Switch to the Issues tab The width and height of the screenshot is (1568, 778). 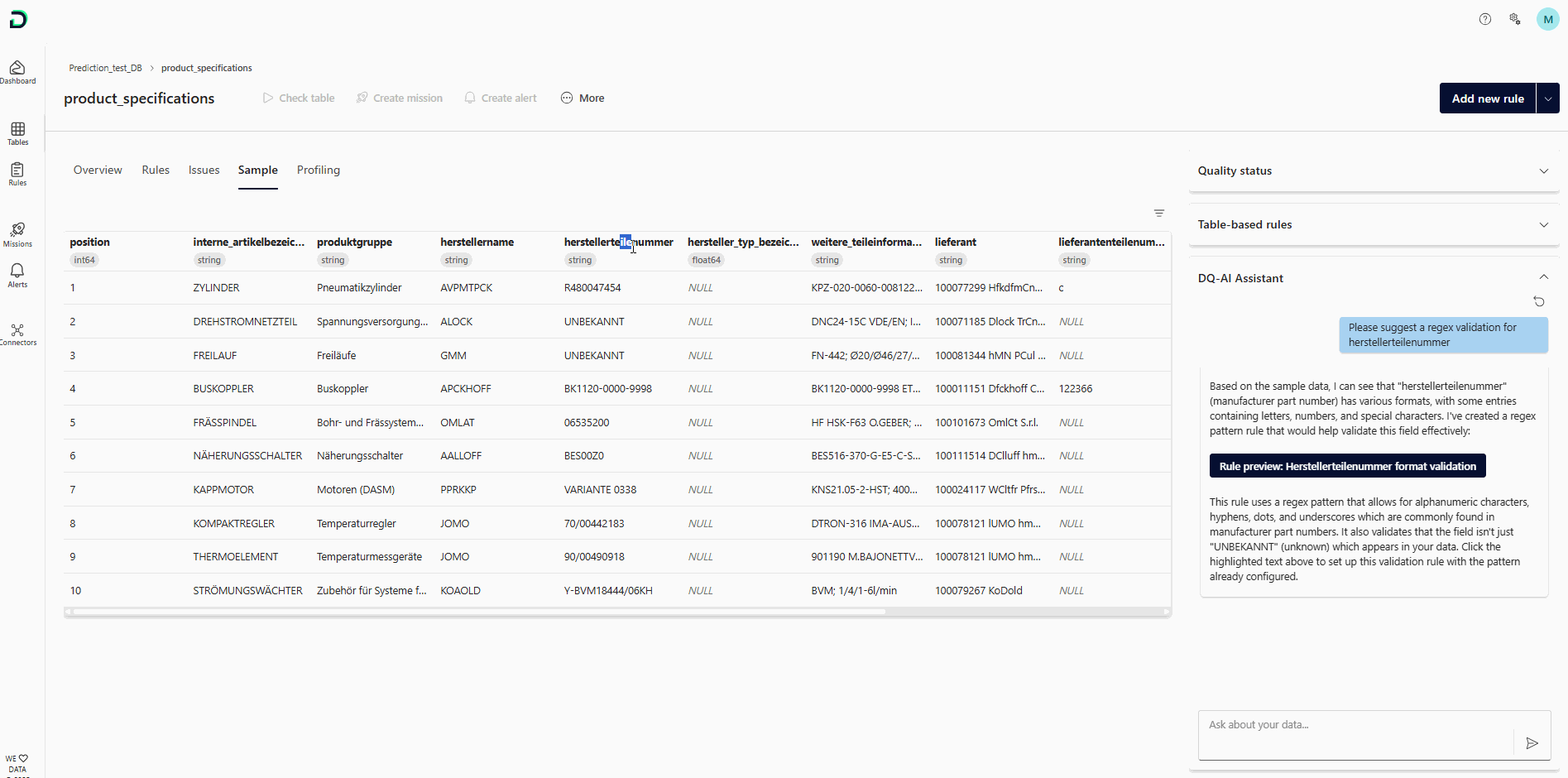tap(204, 170)
